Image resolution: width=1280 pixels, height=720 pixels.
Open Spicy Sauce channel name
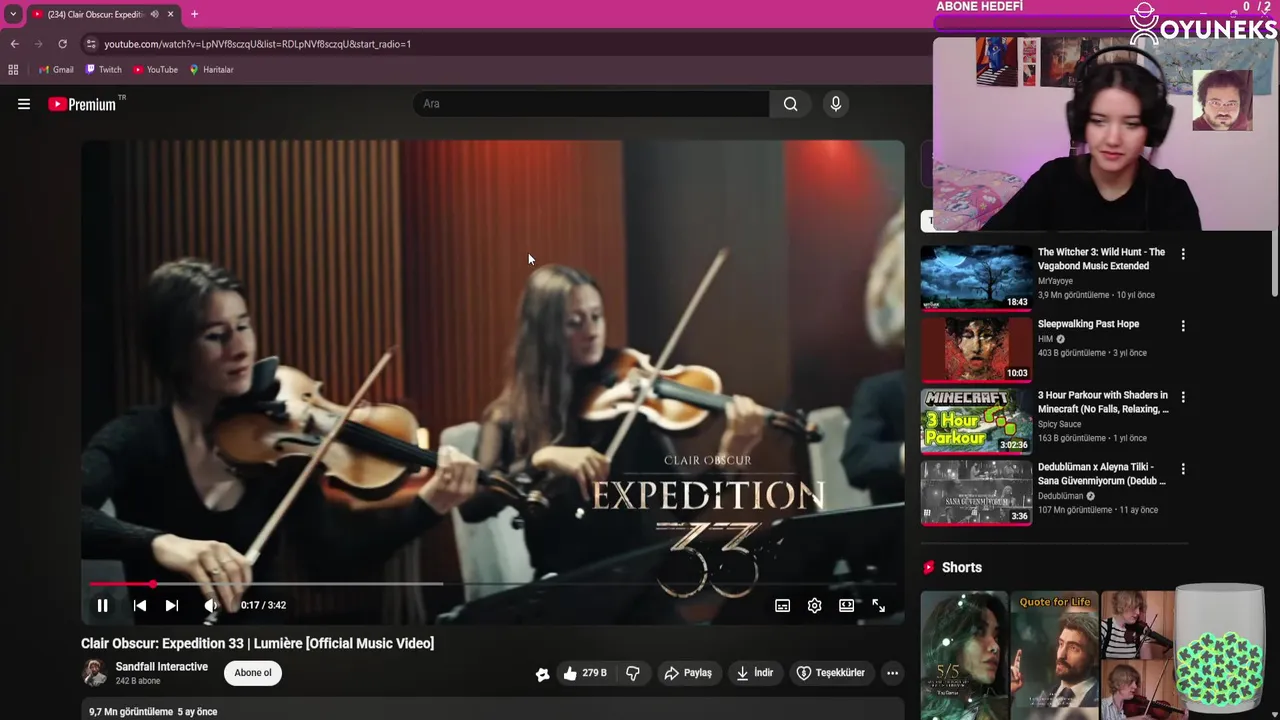(x=1059, y=424)
